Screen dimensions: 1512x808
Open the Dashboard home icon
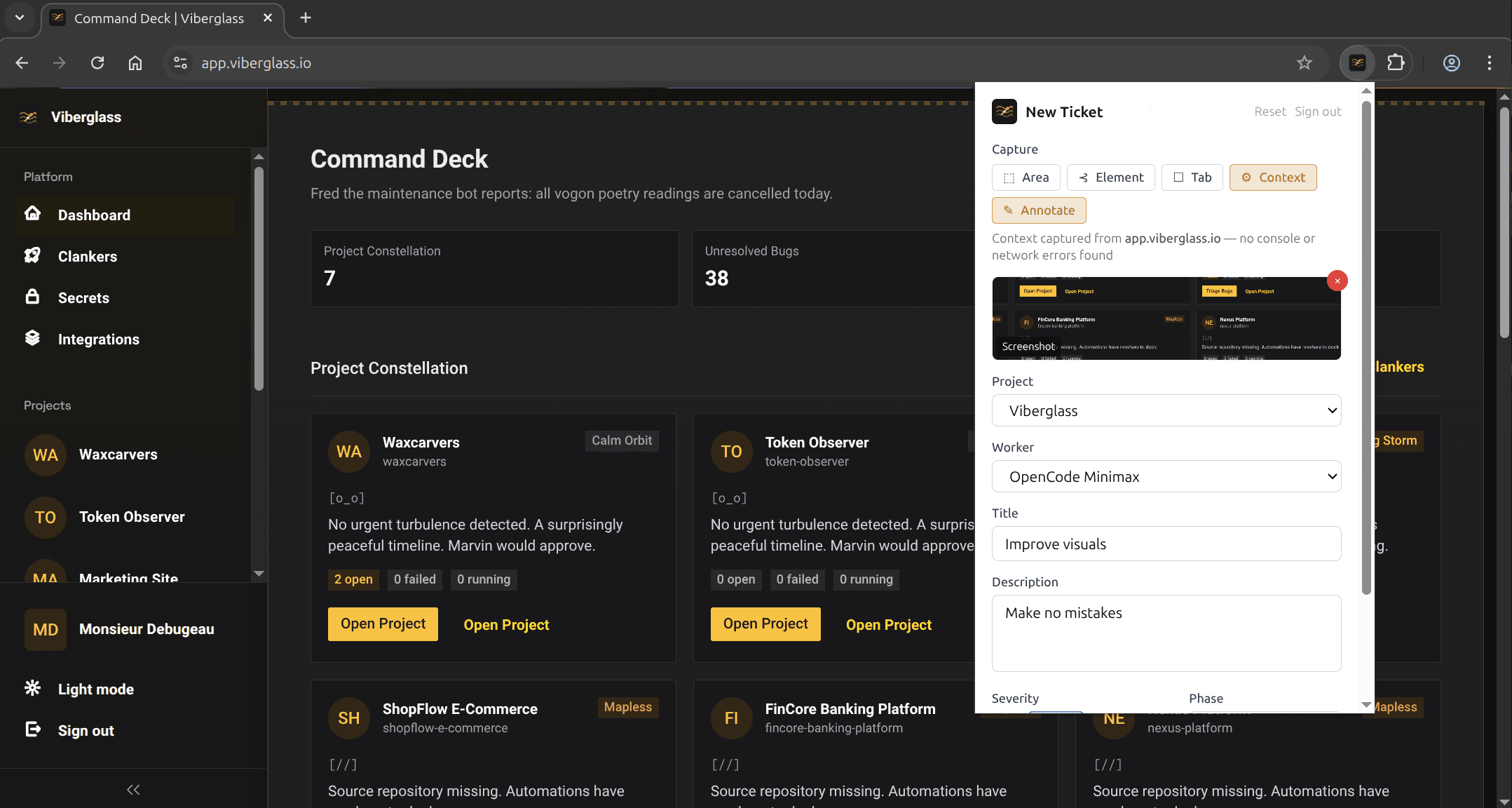pyautogui.click(x=32, y=213)
